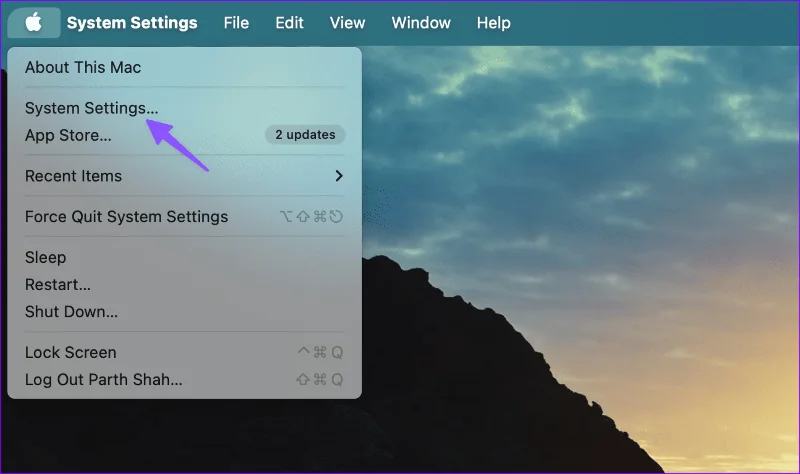Choose Force Quit System Settings
This screenshot has width=800, height=474.
pyautogui.click(x=185, y=217)
